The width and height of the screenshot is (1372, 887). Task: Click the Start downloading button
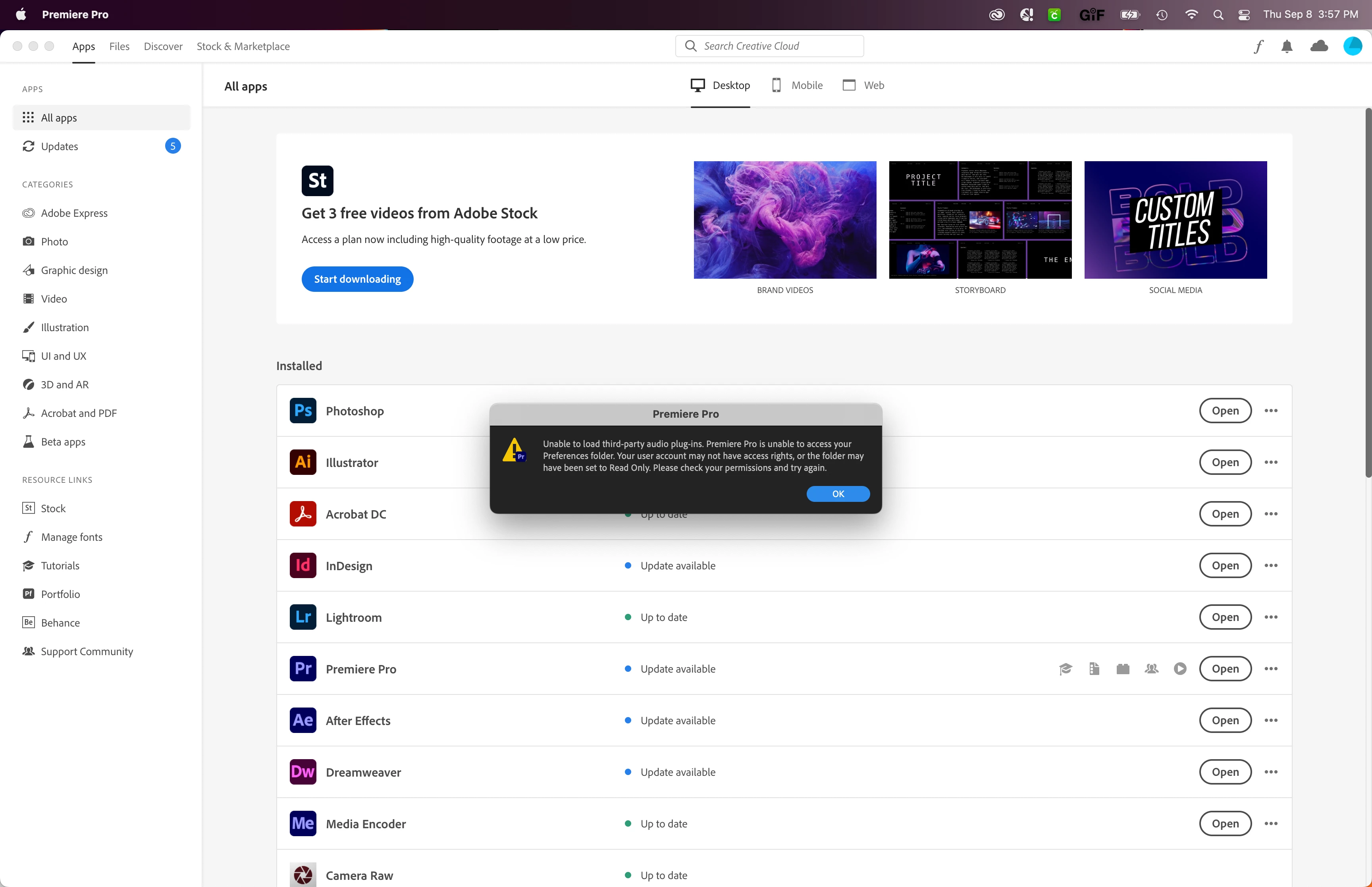(357, 280)
